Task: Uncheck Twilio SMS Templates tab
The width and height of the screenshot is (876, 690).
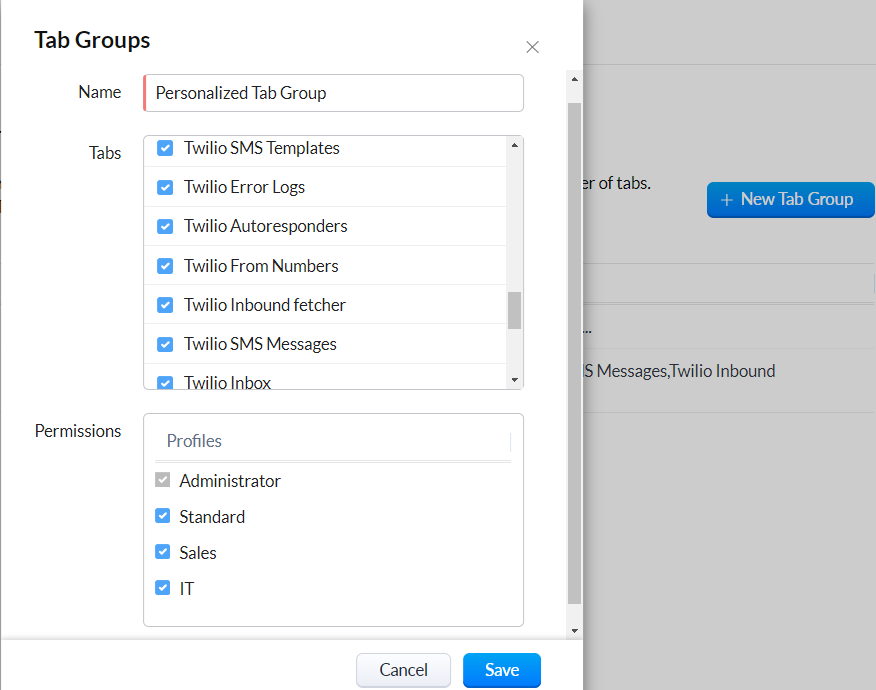Action: 165,148
